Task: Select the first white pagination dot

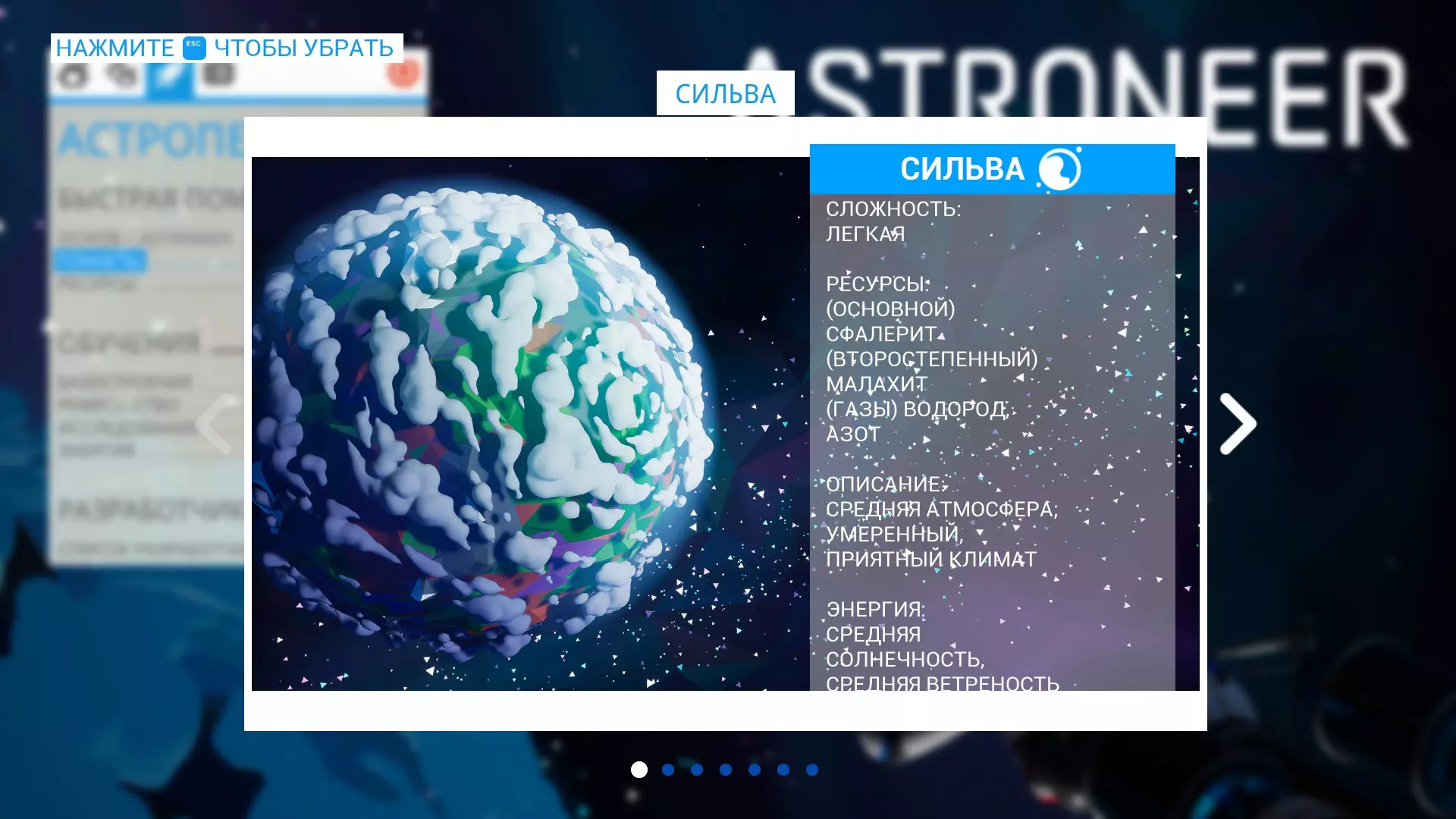Action: (639, 770)
